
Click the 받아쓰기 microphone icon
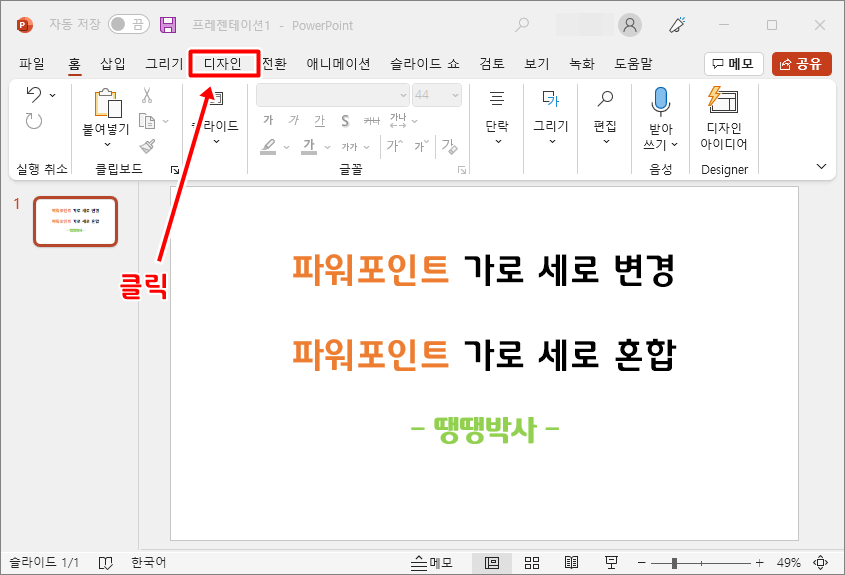(660, 101)
